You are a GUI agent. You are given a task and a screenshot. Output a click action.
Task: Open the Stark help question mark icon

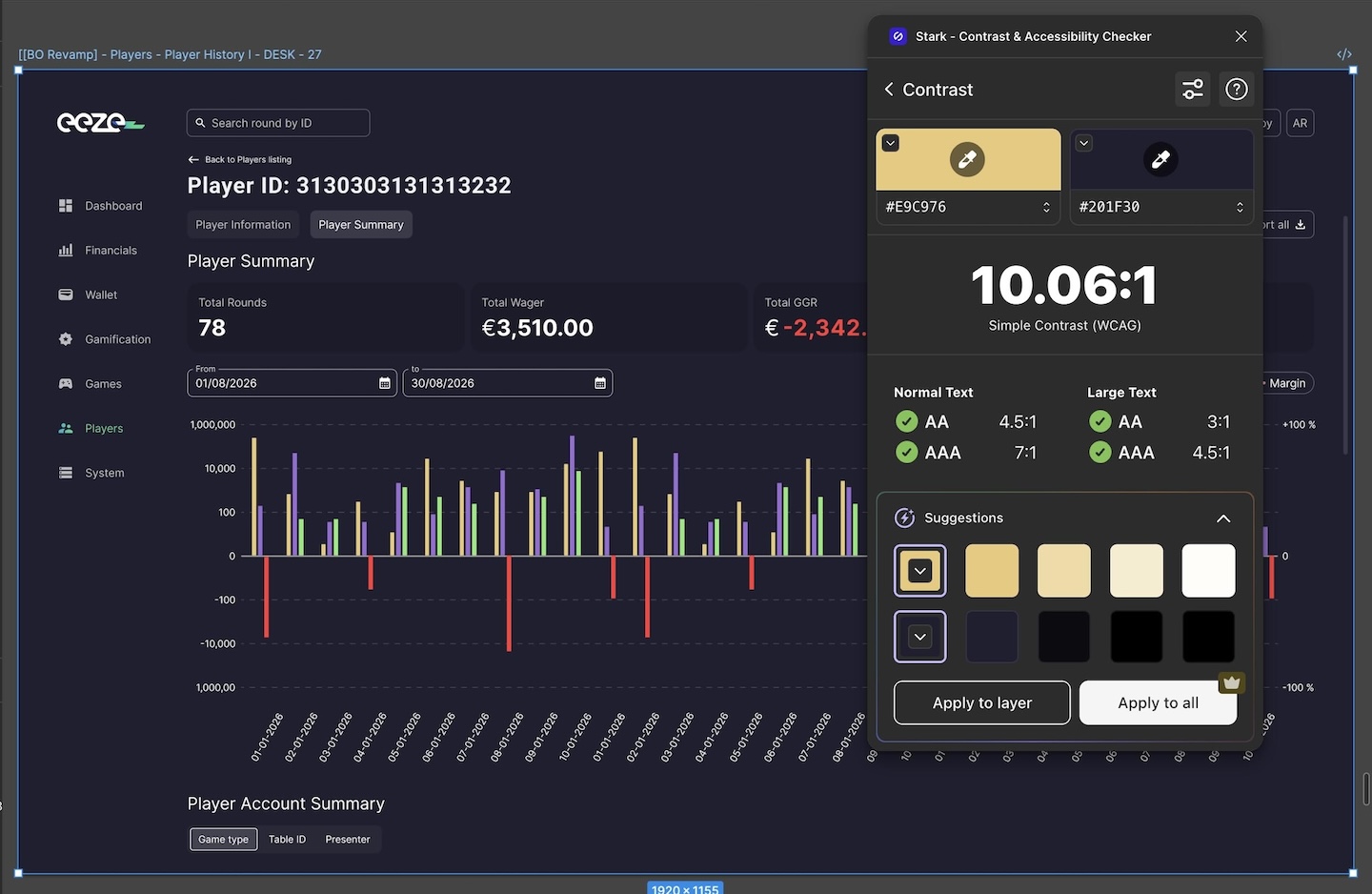pos(1236,90)
